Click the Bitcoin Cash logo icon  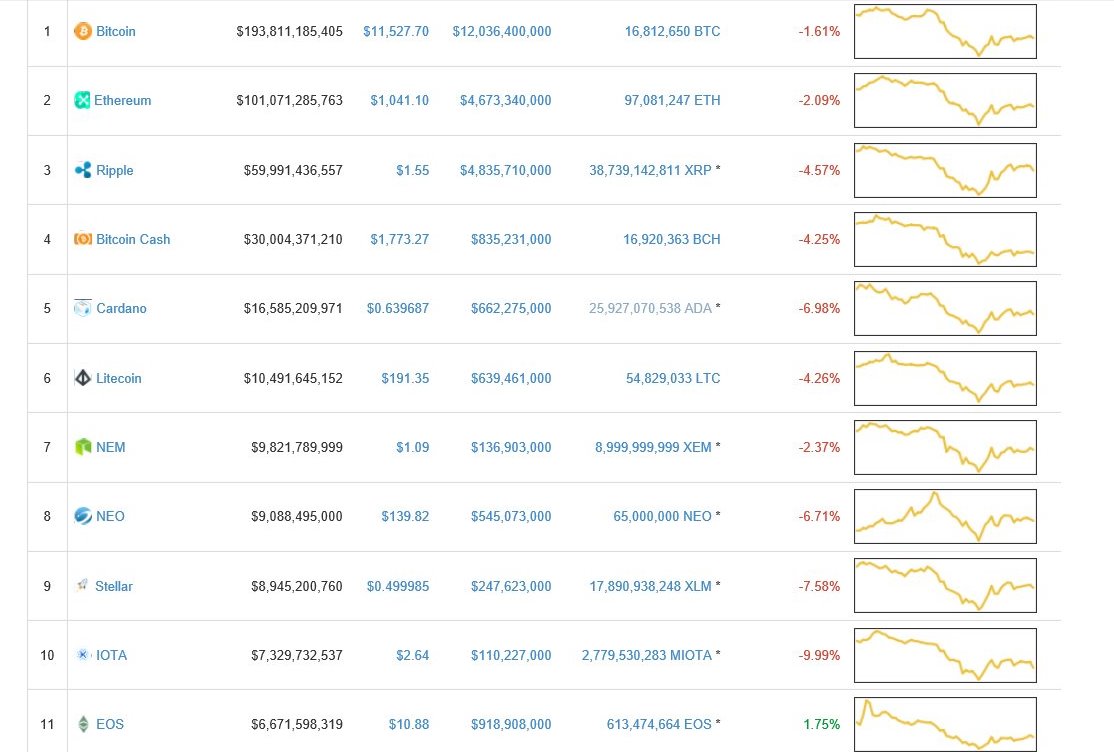pos(83,240)
